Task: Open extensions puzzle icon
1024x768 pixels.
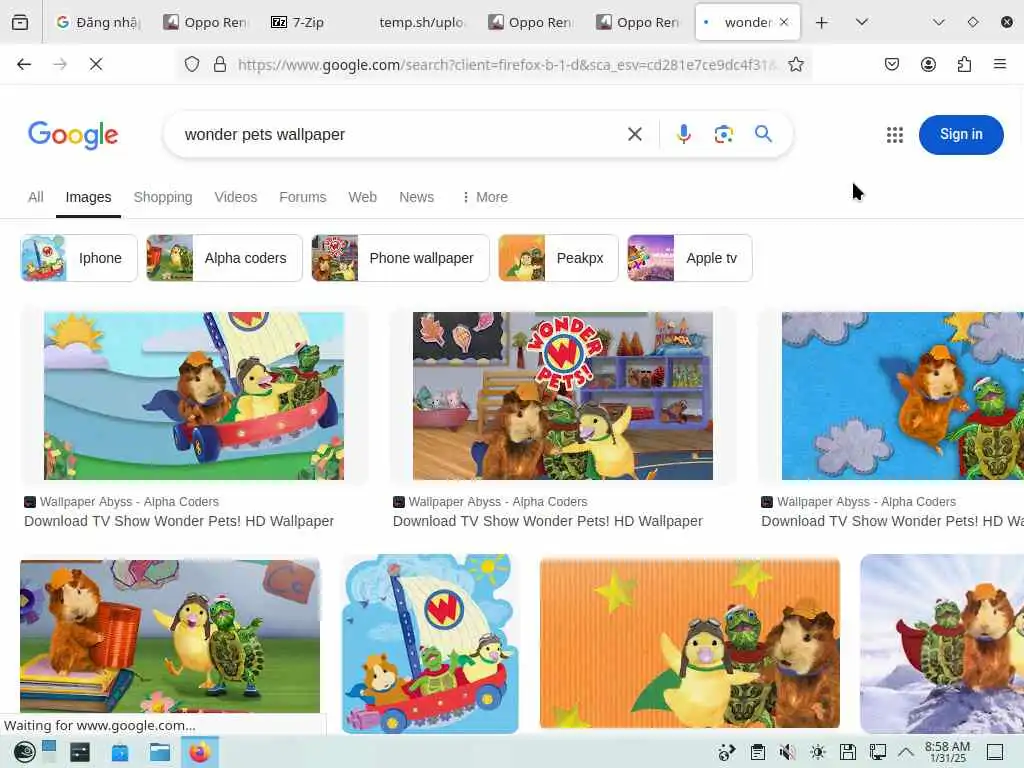Action: (x=964, y=64)
